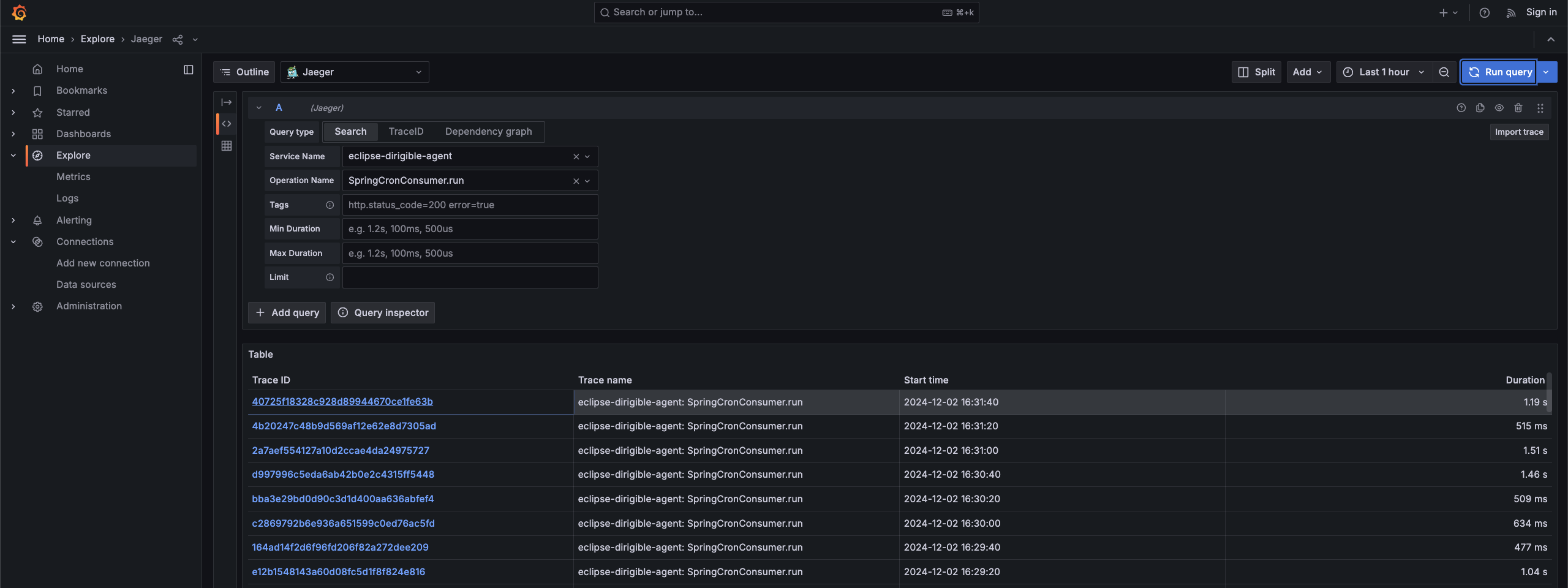Viewport: 1568px width, 588px height.
Task: Expand the Alerting section
Action: click(13, 221)
